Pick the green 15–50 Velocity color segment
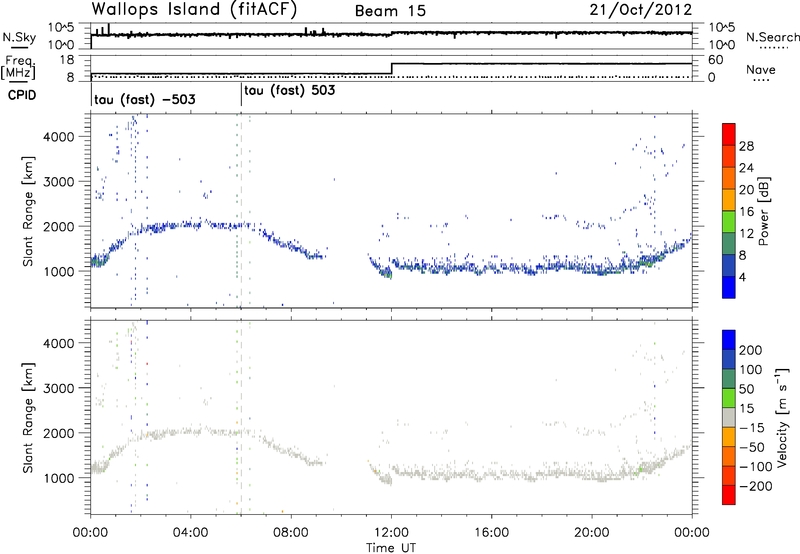The height and width of the screenshot is (554, 800). coord(729,398)
